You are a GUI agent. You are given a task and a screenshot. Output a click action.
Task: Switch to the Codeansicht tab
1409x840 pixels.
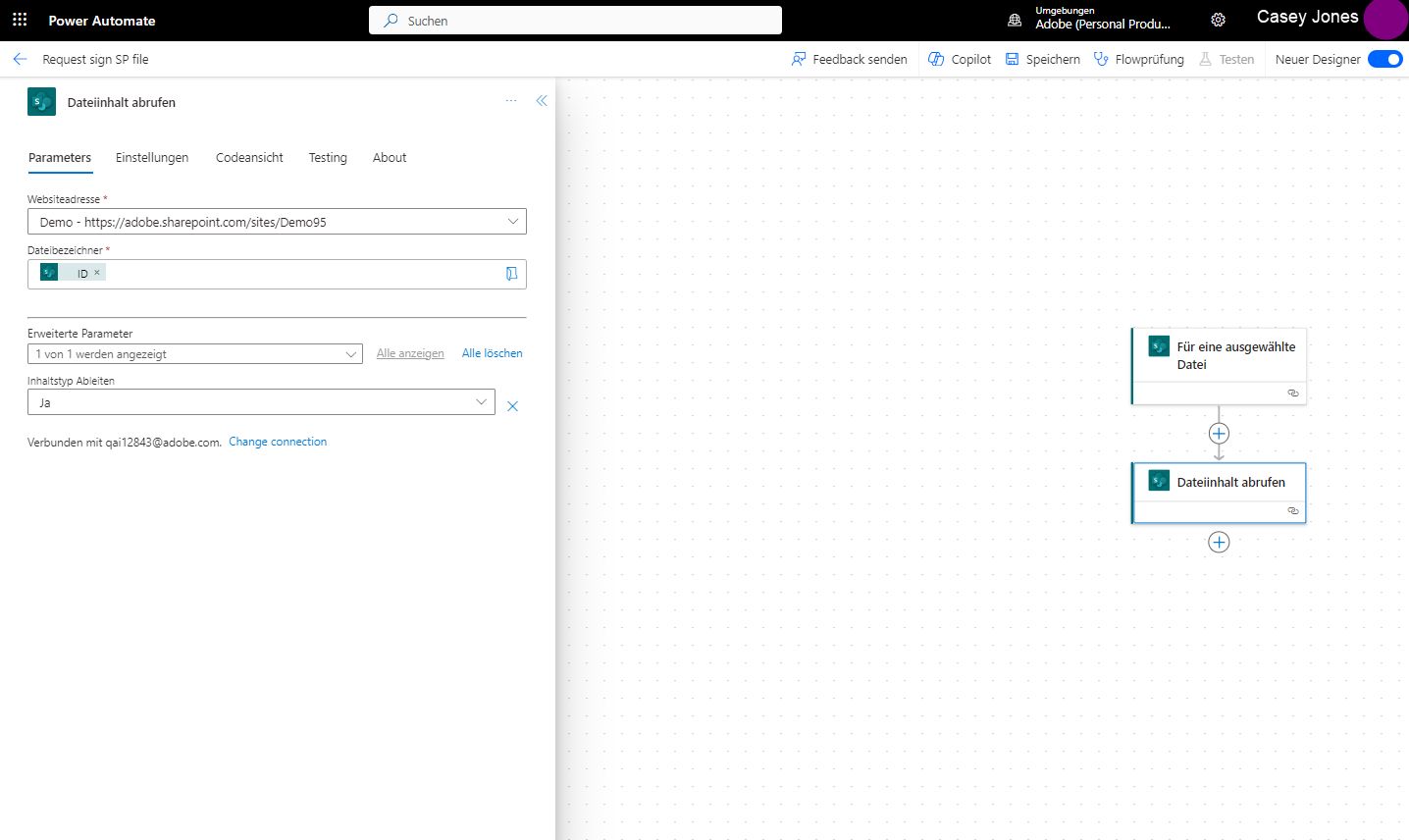coord(248,157)
